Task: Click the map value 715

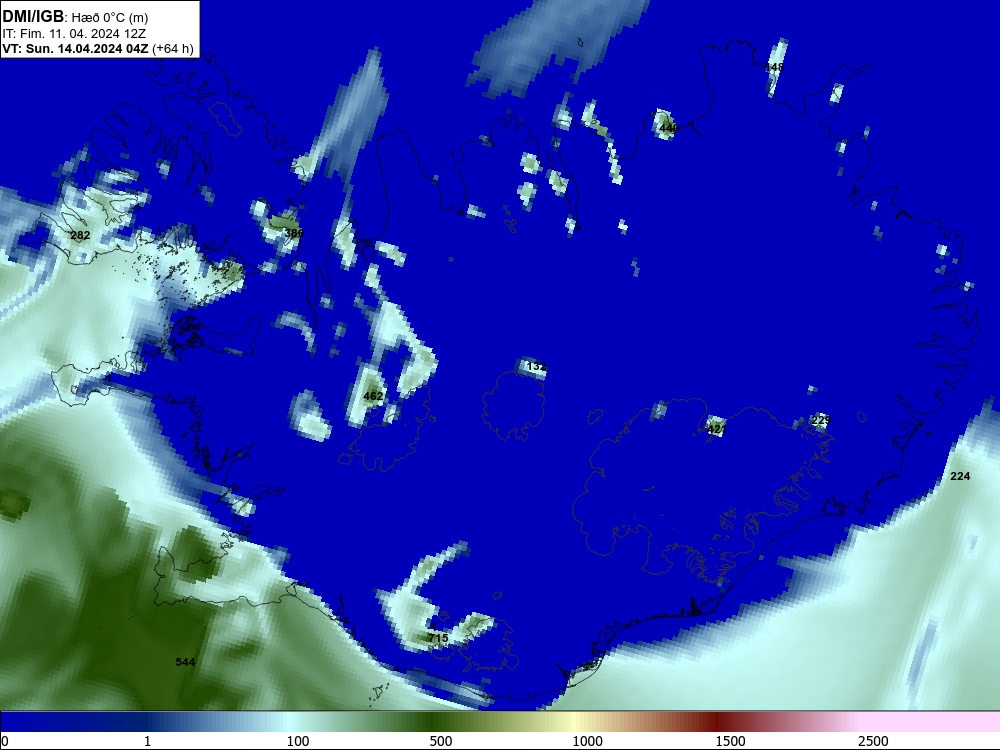Action: 438,638
